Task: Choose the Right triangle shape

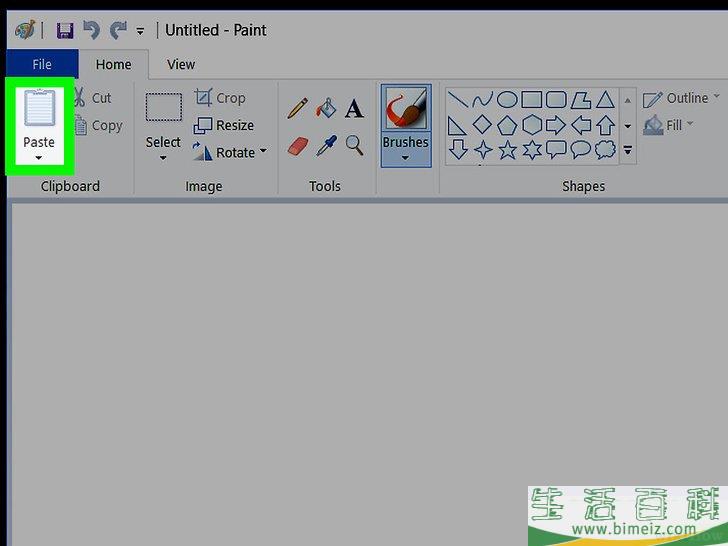Action: [x=457, y=125]
